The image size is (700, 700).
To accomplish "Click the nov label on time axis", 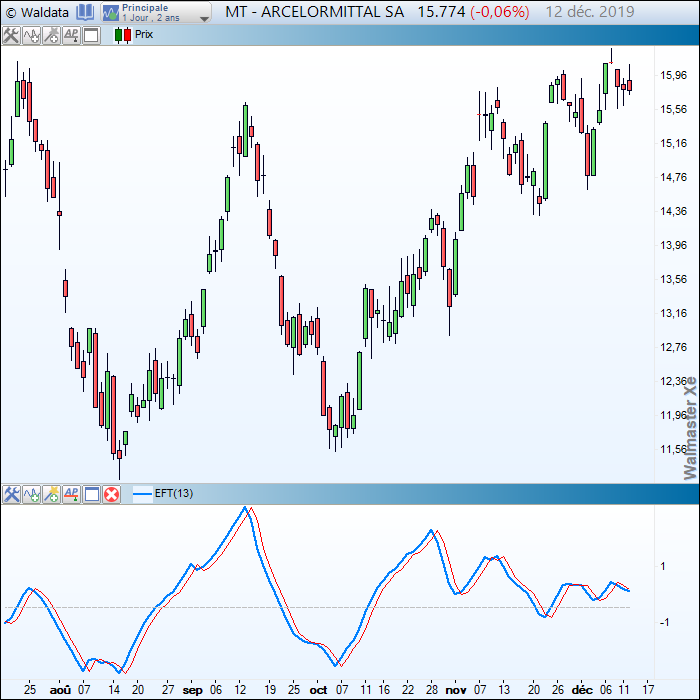I will tap(456, 690).
